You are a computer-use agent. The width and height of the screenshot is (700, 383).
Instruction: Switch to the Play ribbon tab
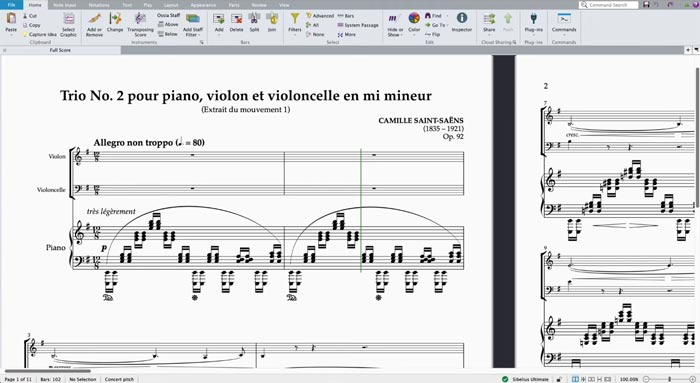(148, 5)
